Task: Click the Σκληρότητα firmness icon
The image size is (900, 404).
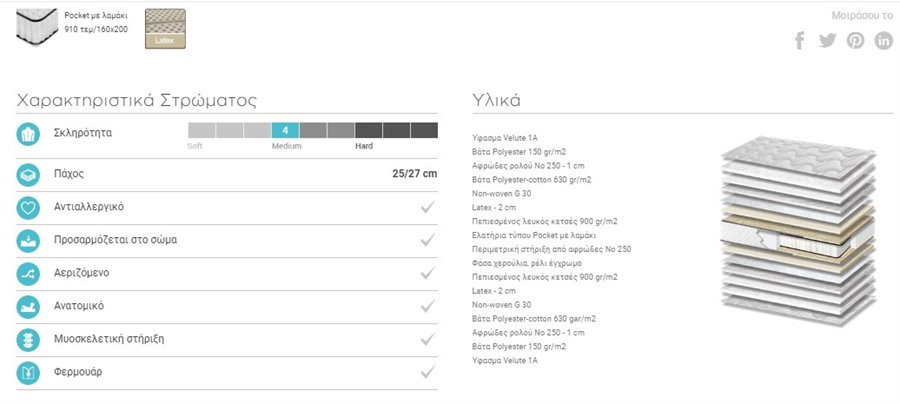Action: (28, 134)
